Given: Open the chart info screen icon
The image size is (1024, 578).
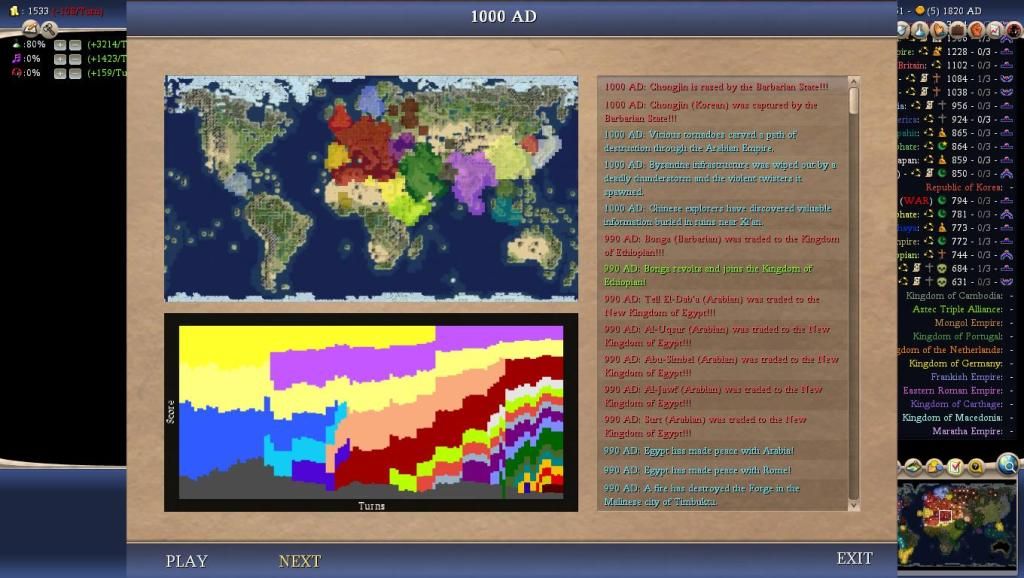Looking at the screenshot, I should [x=995, y=29].
